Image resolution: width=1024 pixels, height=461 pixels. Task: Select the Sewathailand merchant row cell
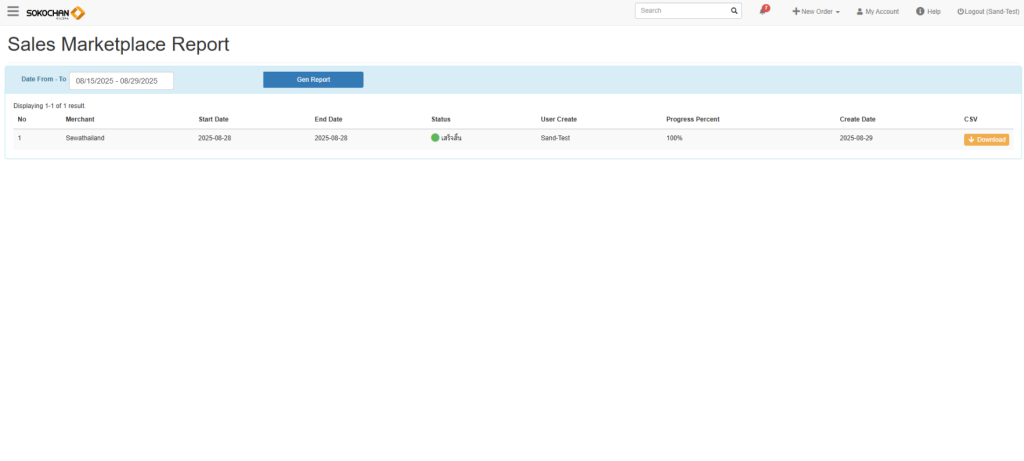pyautogui.click(x=85, y=138)
